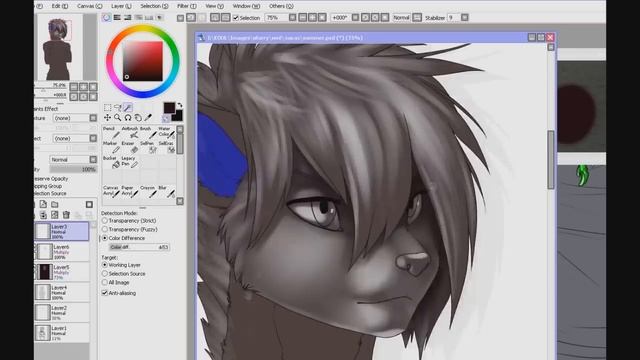
Task: Click the foreground color swatch
Action: coord(169,108)
